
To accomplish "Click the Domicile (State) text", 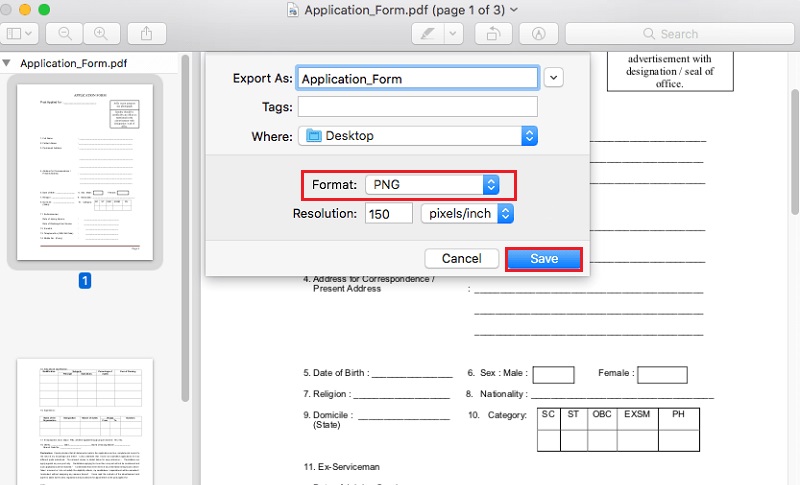I will (x=328, y=420).
